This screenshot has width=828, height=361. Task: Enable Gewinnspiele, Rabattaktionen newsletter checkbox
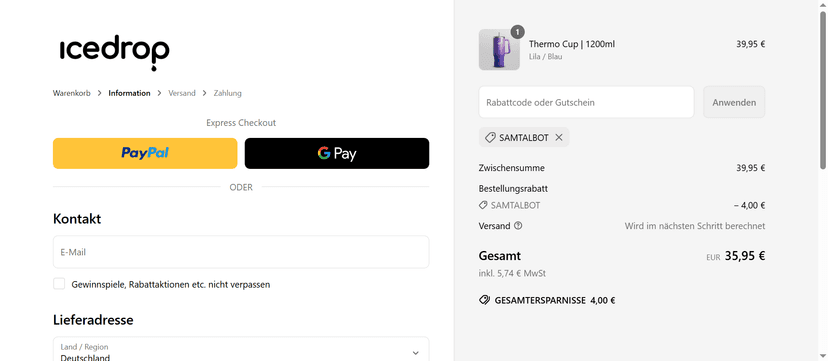click(59, 284)
